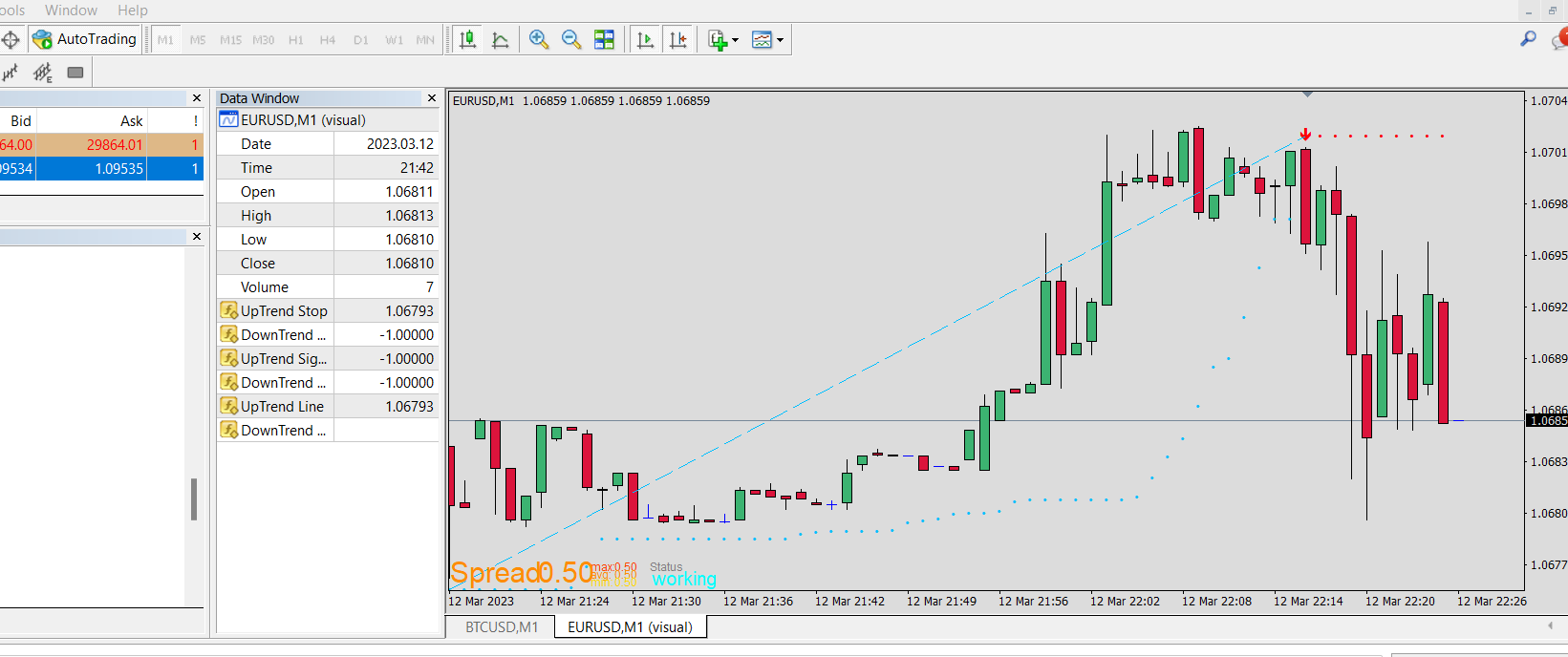Click the Open value 1.06811
1568x657 pixels.
coord(410,192)
